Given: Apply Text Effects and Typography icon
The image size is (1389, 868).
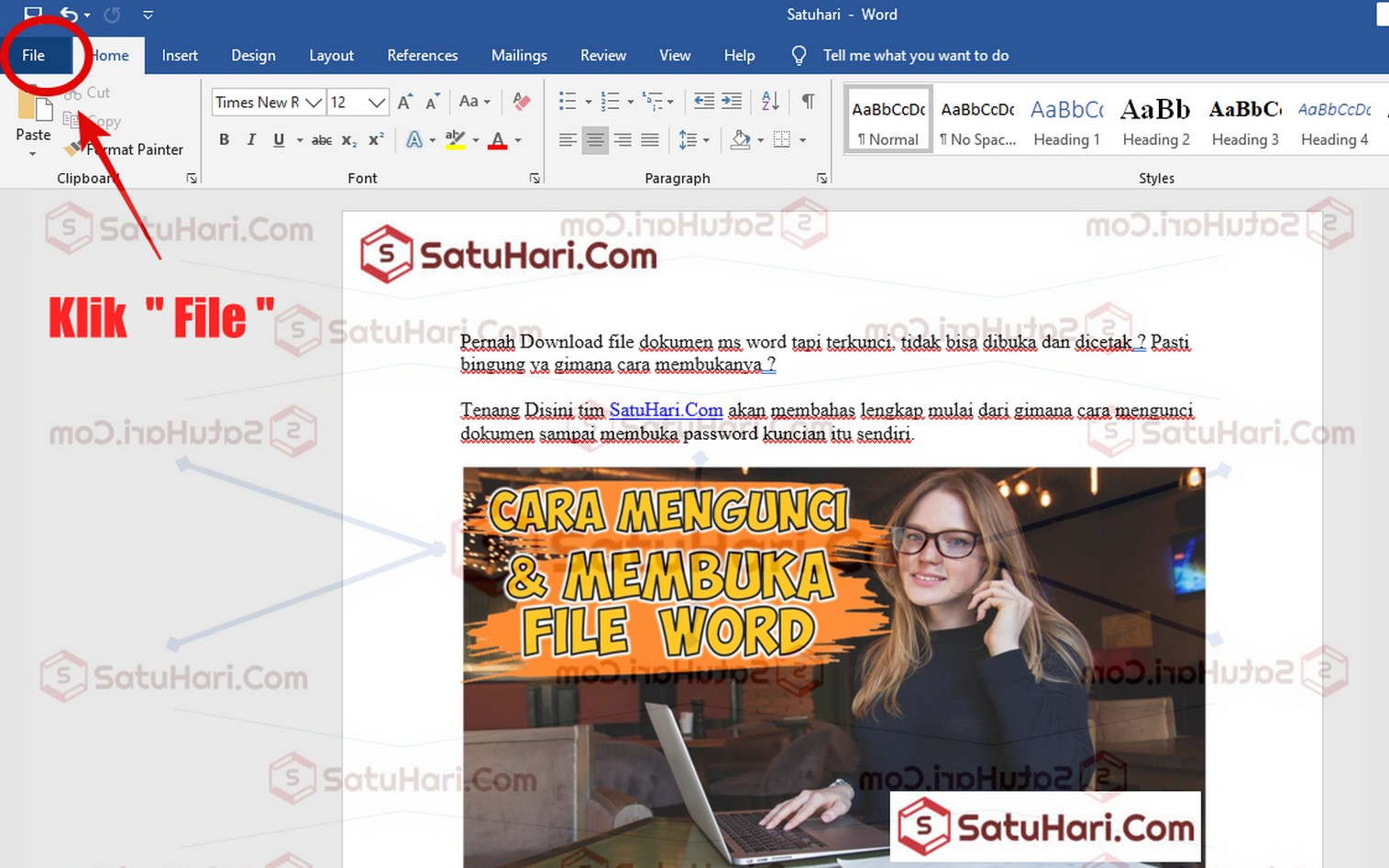Looking at the screenshot, I should coord(414,139).
